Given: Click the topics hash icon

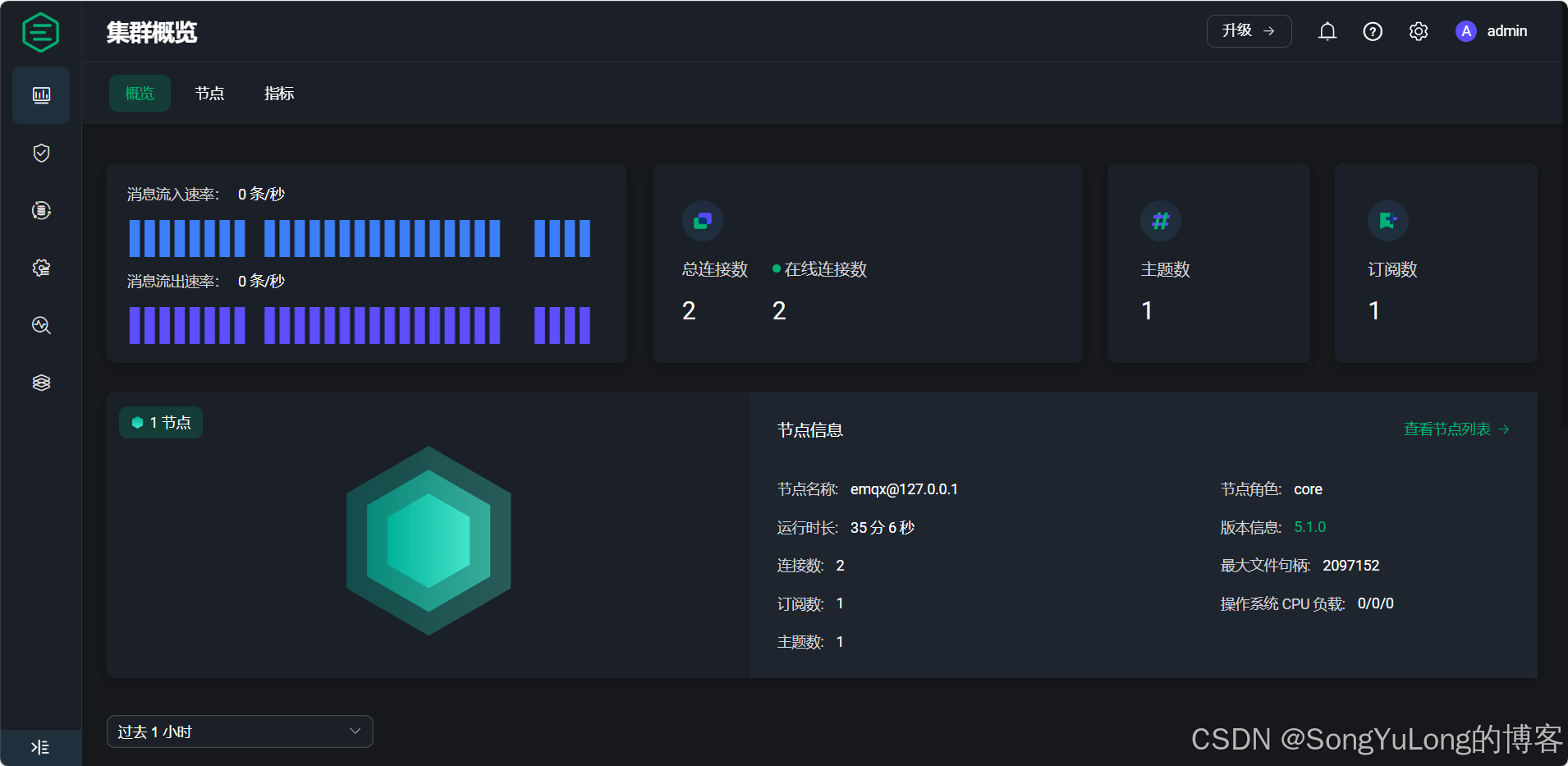Looking at the screenshot, I should pos(1161,221).
